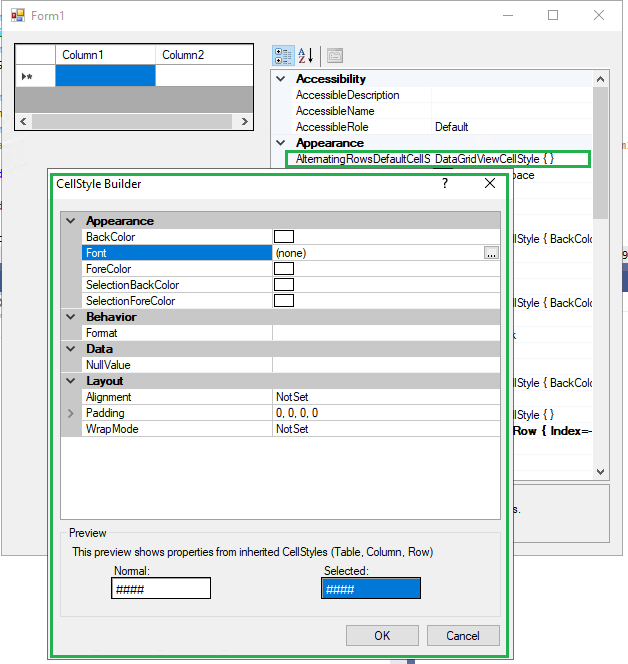Image resolution: width=628 pixels, height=664 pixels.
Task: Click Column2 header in the grid
Action: click(205, 55)
